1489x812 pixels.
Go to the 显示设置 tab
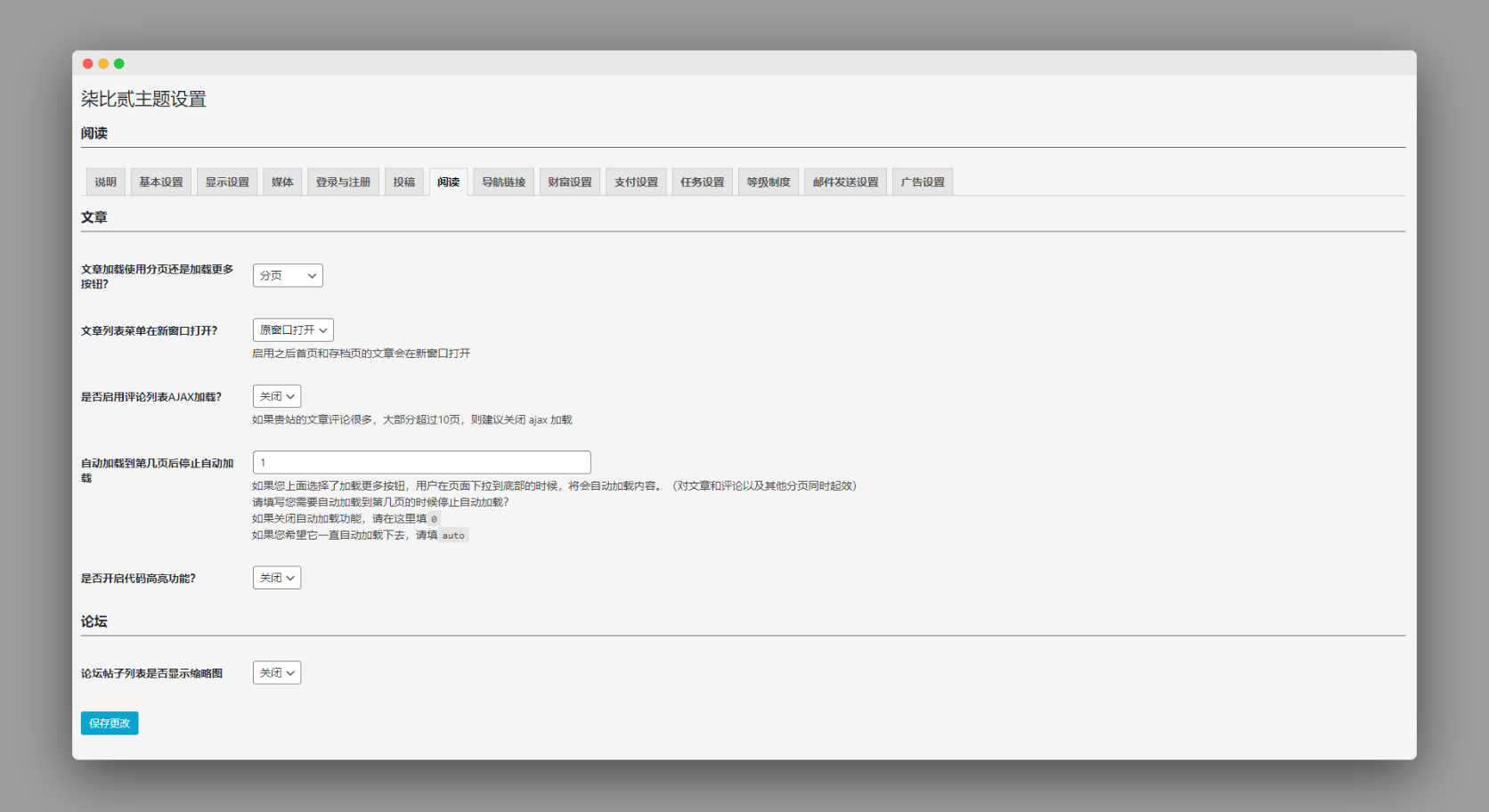click(227, 182)
